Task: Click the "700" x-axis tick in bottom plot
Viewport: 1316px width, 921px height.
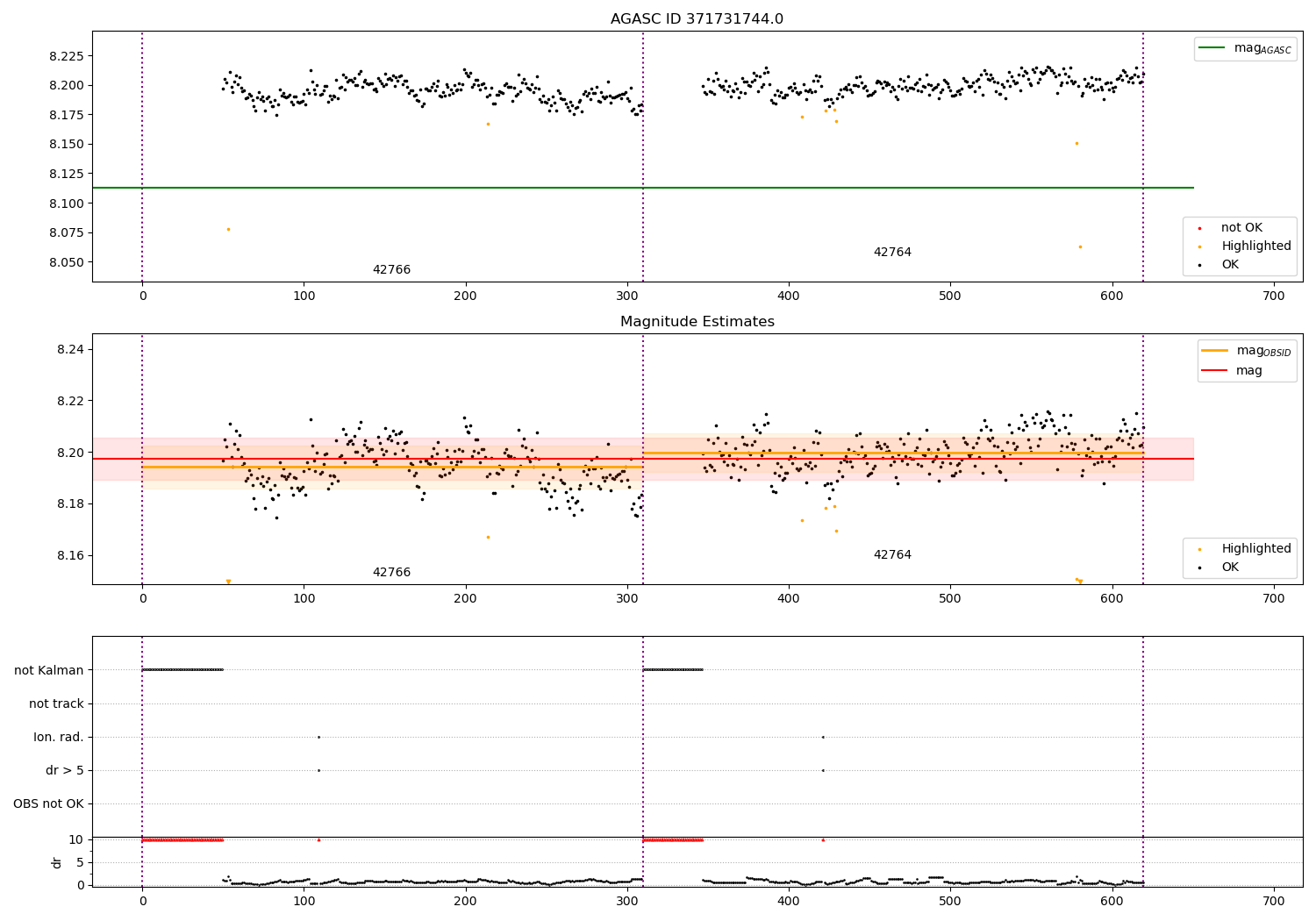Action: coord(1274,901)
